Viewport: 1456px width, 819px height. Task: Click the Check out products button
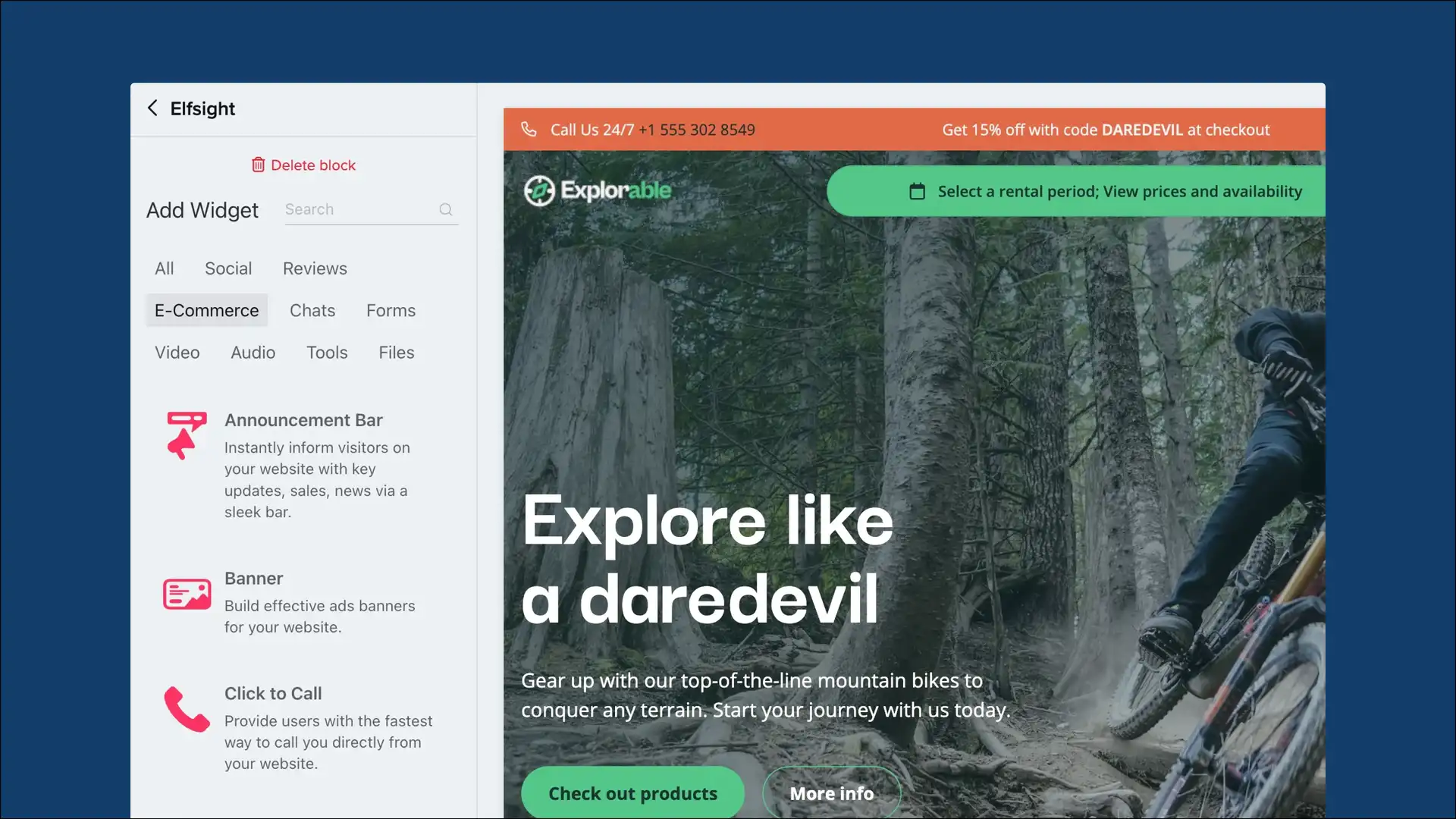[x=632, y=792]
